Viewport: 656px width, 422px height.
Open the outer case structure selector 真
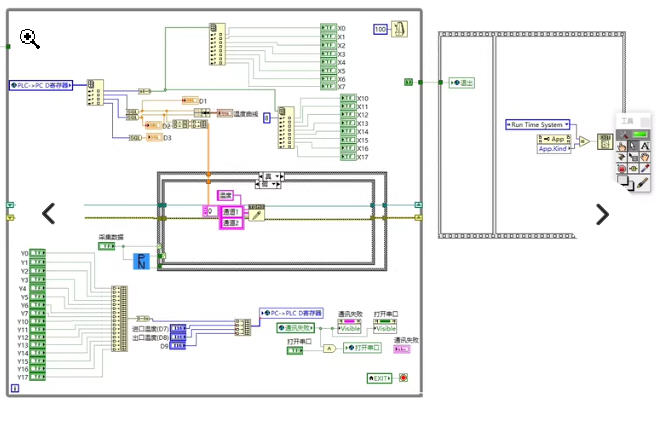click(x=271, y=176)
